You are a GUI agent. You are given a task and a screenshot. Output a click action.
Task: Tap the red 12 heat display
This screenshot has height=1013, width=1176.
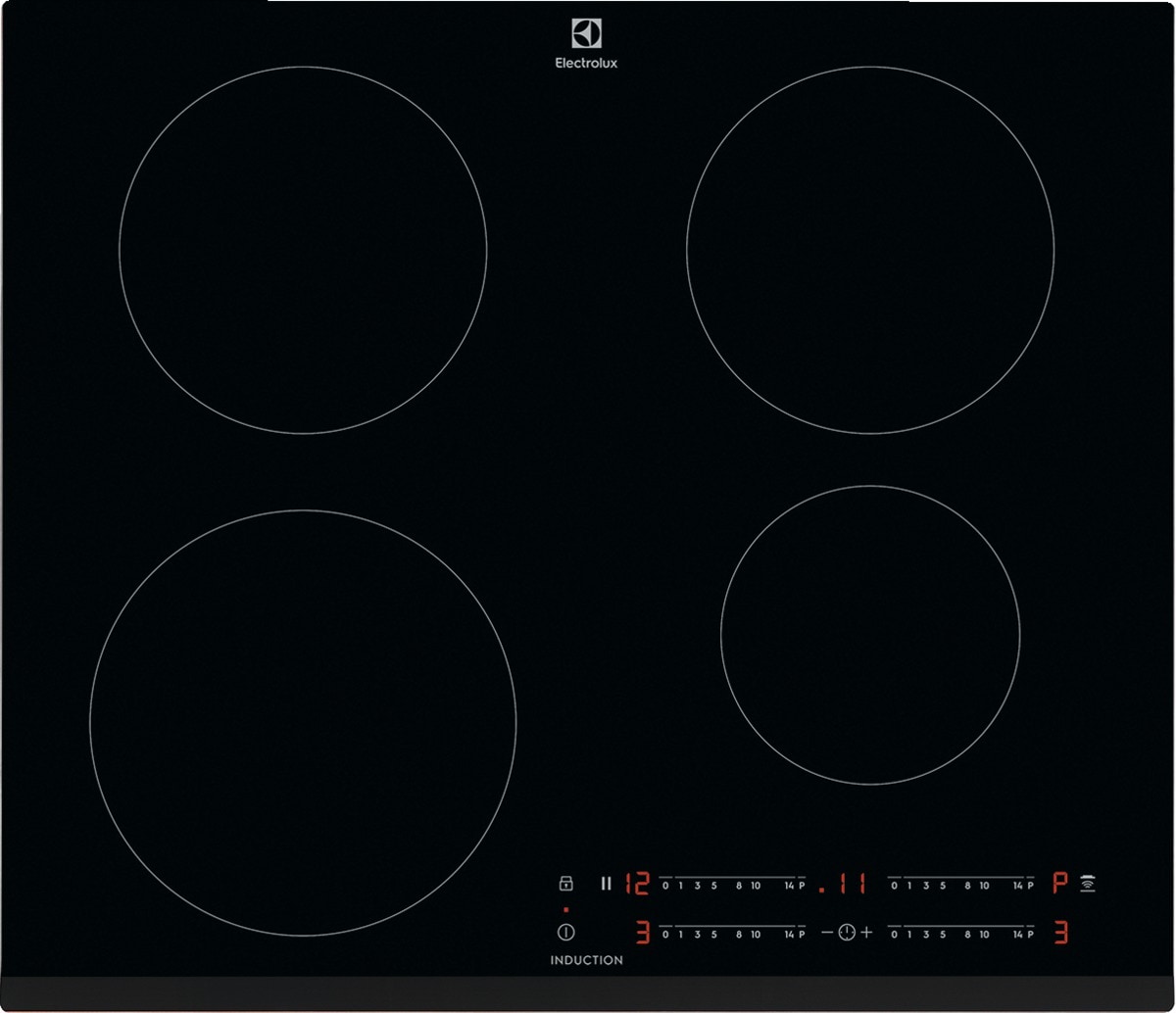tap(637, 885)
